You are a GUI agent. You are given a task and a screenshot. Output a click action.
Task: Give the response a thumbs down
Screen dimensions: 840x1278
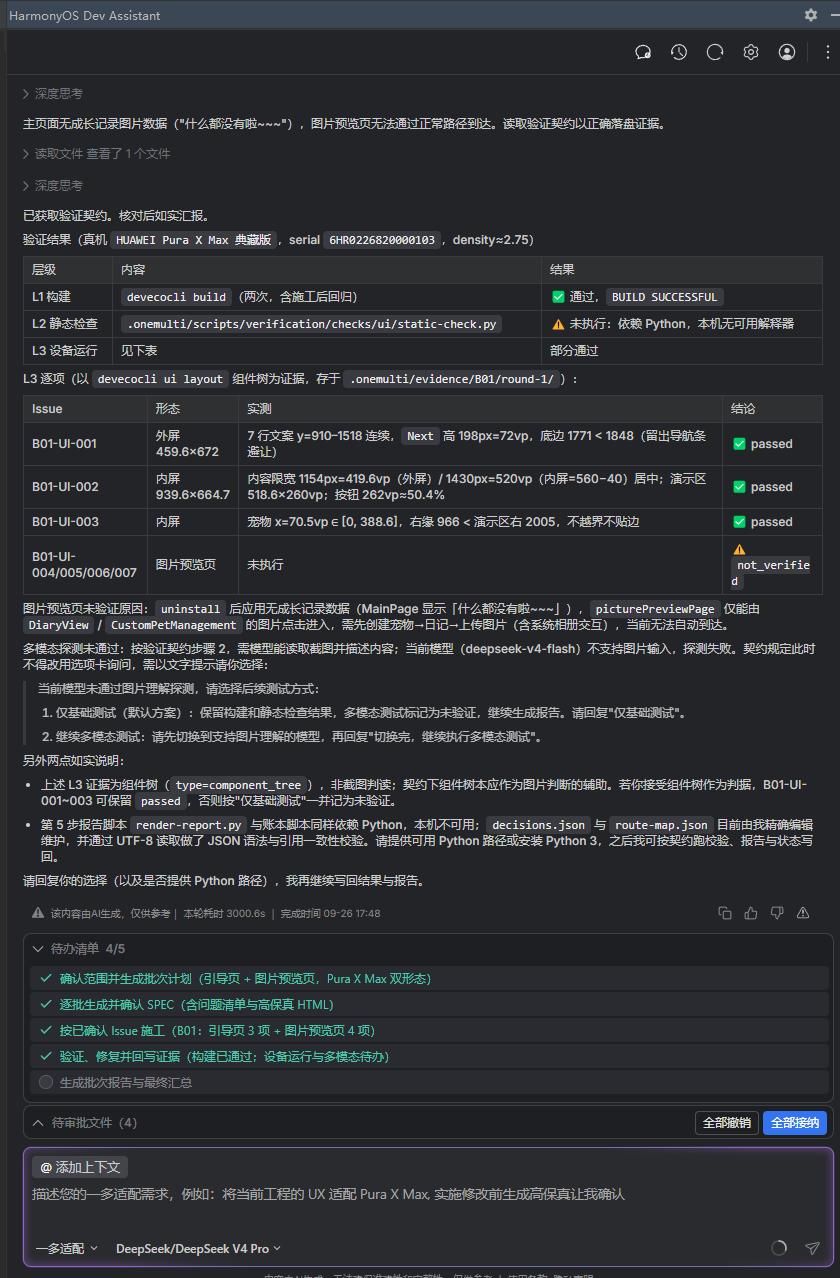[x=777, y=912]
